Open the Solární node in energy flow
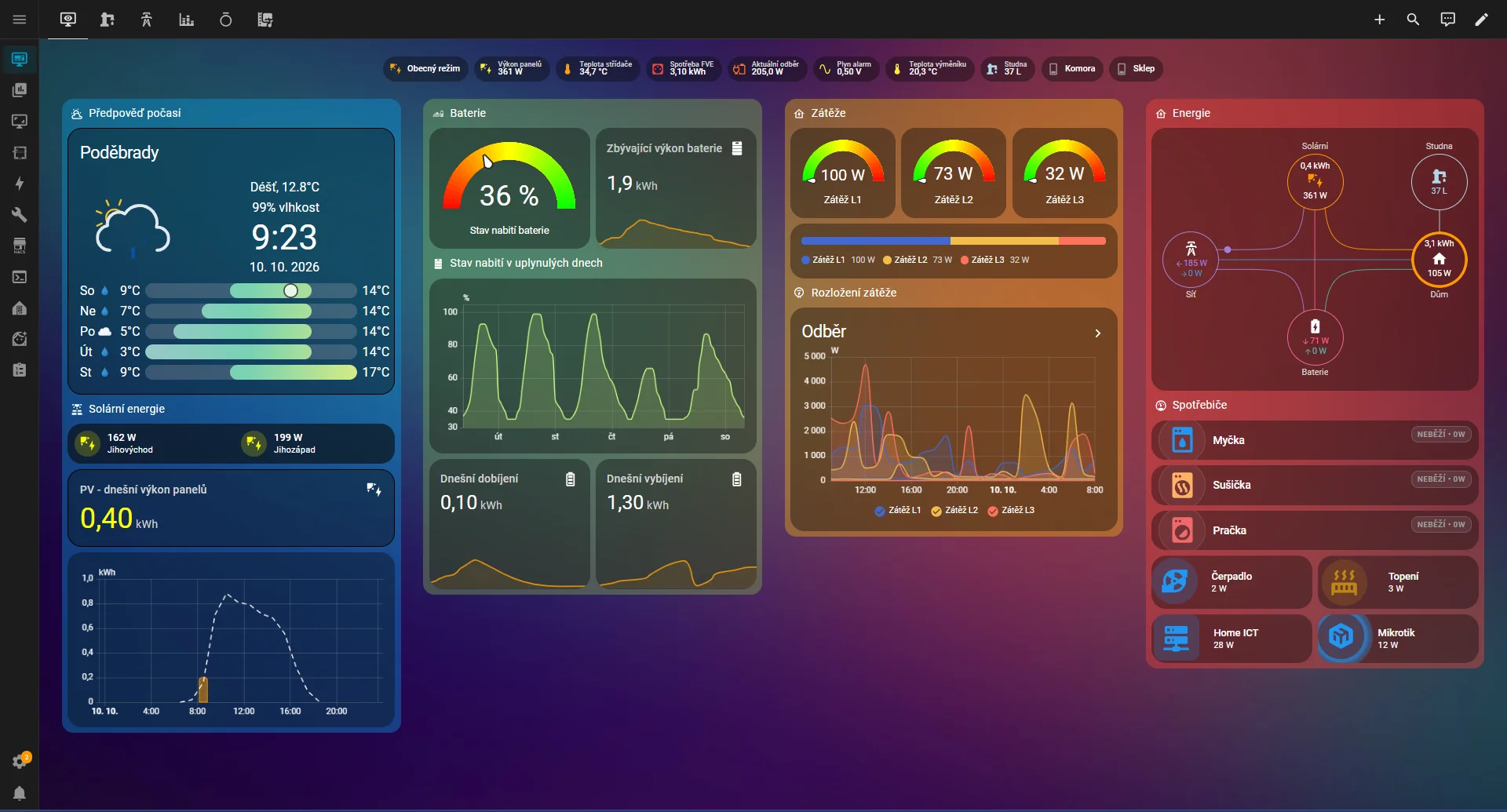Viewport: 1507px width, 812px height. click(x=1315, y=182)
